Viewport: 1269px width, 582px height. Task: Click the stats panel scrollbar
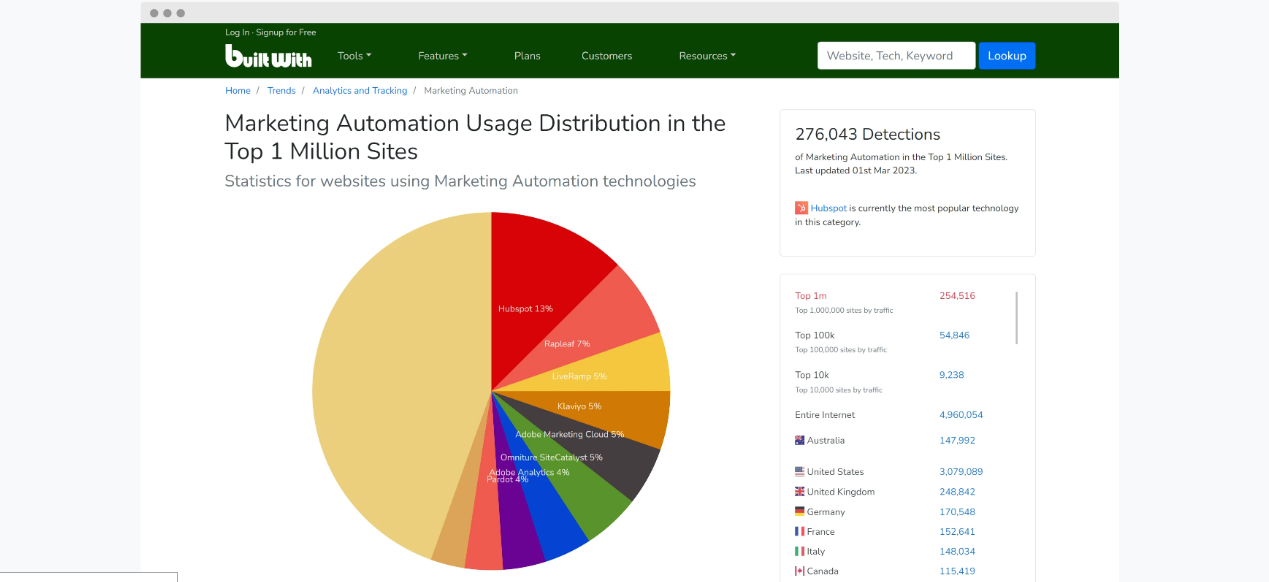point(1017,318)
